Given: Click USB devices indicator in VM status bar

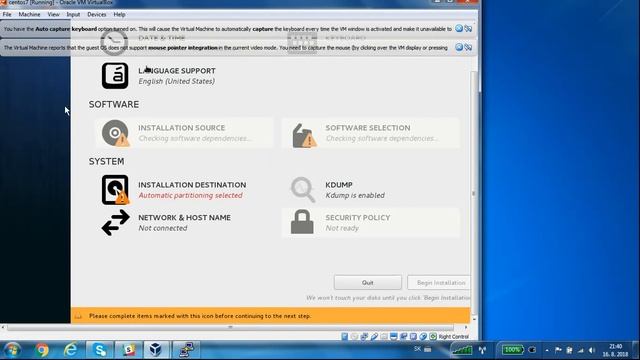Looking at the screenshot, I should click(374, 337).
